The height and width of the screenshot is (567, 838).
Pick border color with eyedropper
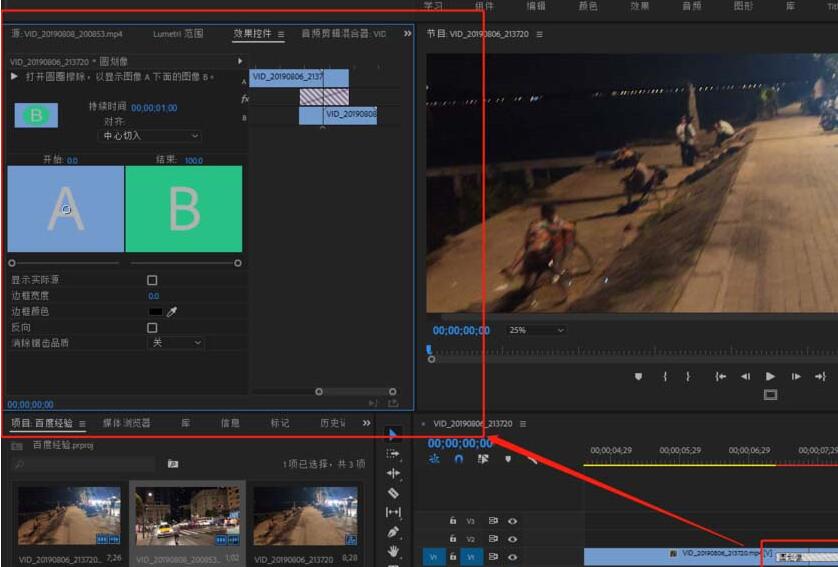[171, 312]
